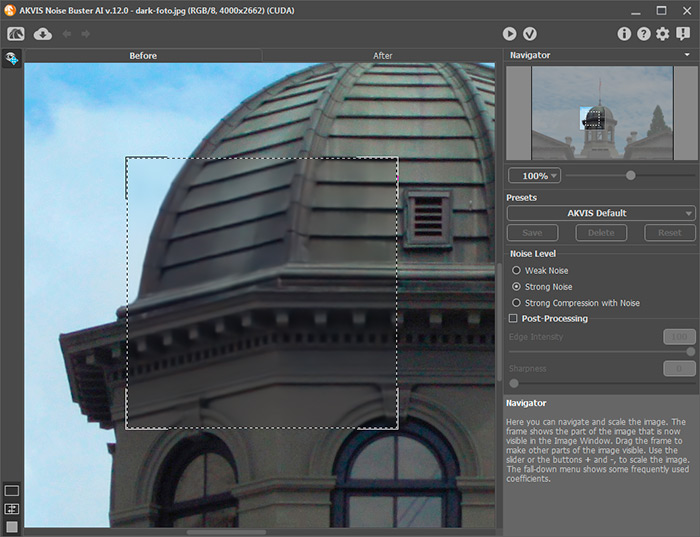Run processing with the play button
This screenshot has height=537, width=700.
[x=509, y=34]
